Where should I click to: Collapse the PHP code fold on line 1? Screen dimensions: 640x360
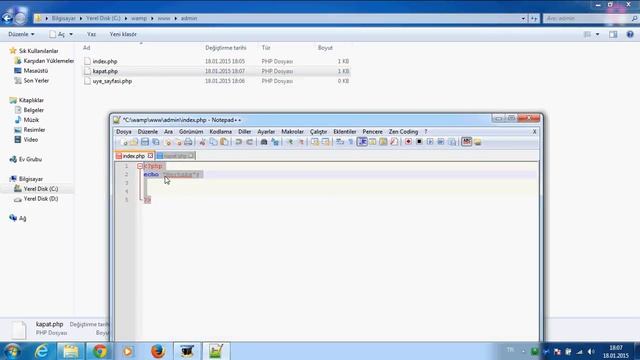tap(140, 166)
